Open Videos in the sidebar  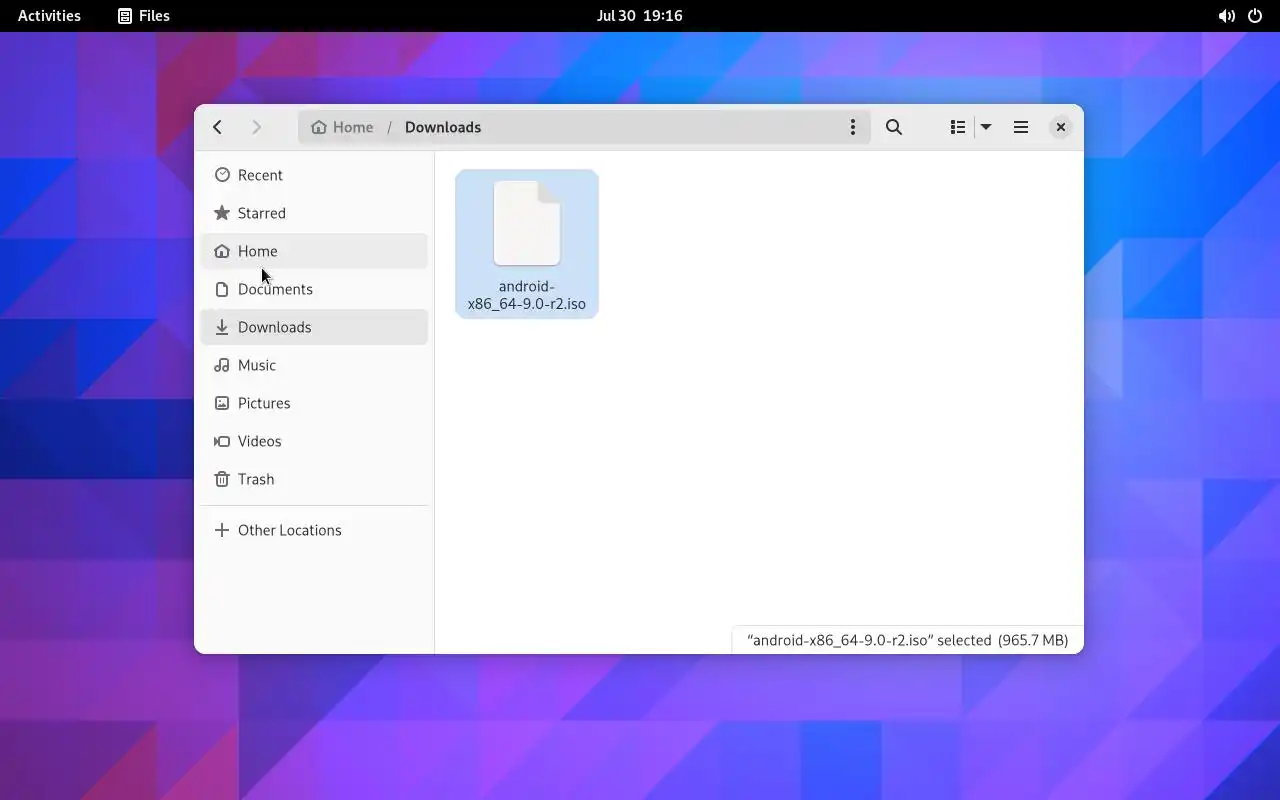(x=314, y=441)
